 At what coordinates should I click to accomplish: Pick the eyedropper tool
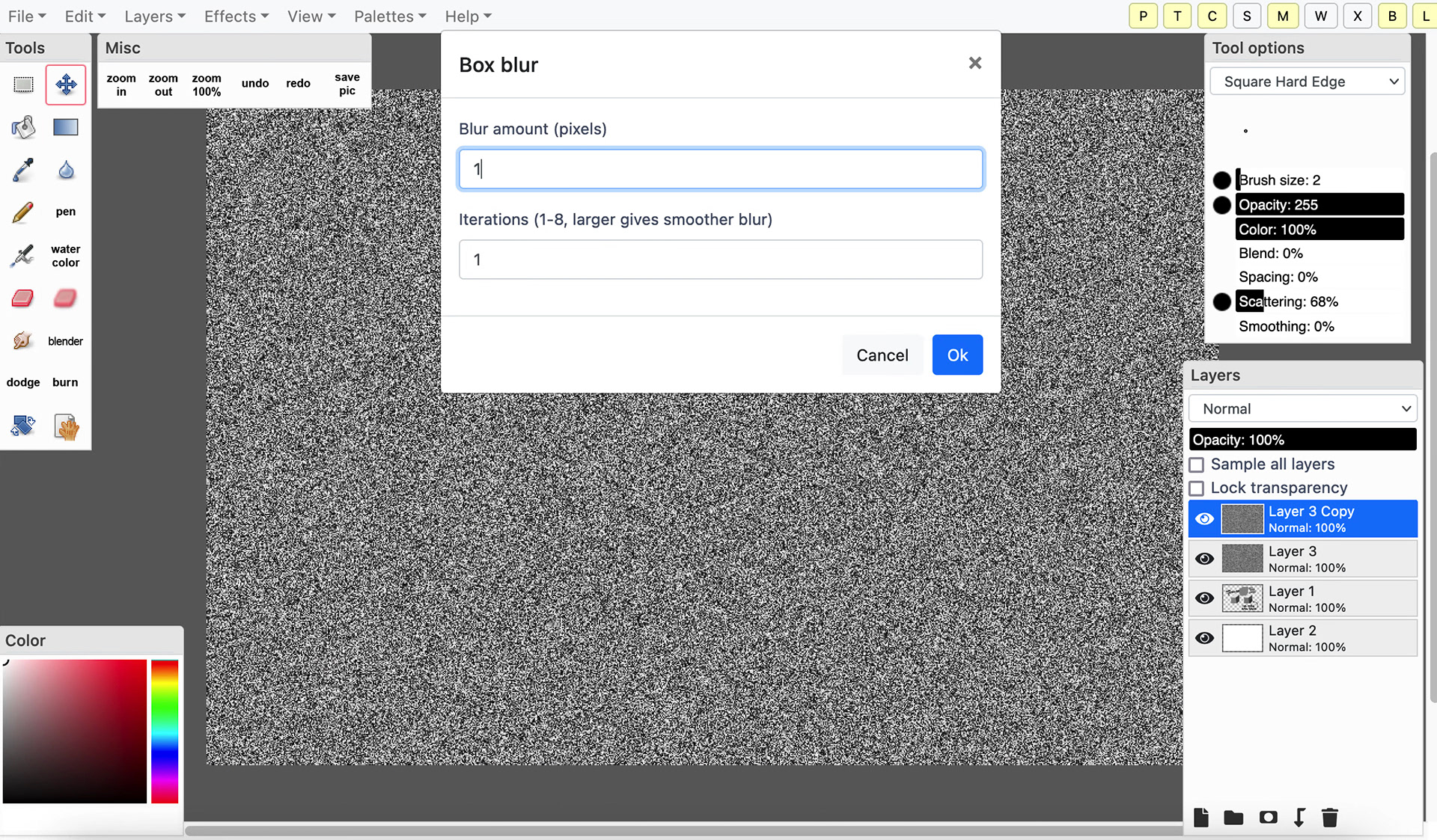tap(23, 170)
